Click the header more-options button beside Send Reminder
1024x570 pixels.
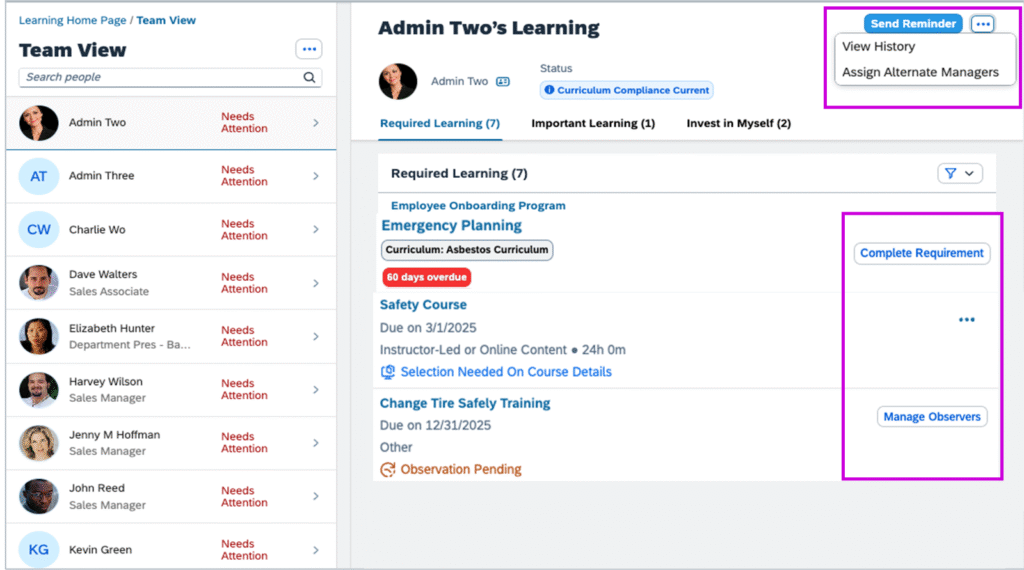pyautogui.click(x=982, y=24)
